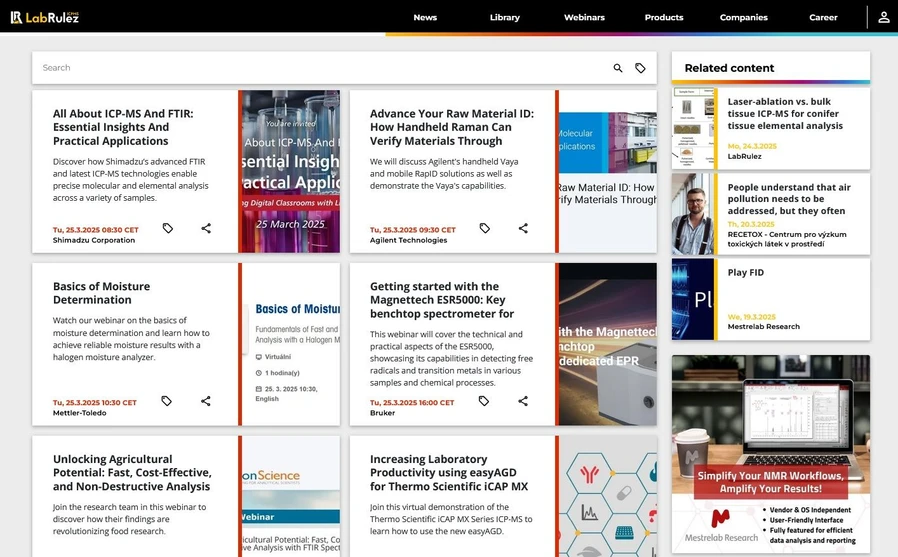898x557 pixels.
Task: Open Getting started with Magnettech ESR5000 title
Action: coord(442,300)
